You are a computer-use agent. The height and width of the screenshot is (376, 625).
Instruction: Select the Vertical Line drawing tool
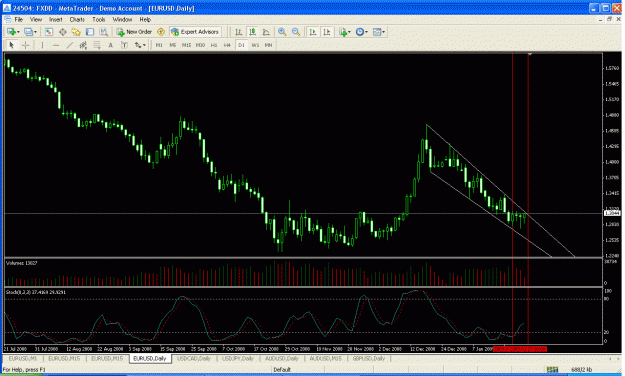pos(42,45)
